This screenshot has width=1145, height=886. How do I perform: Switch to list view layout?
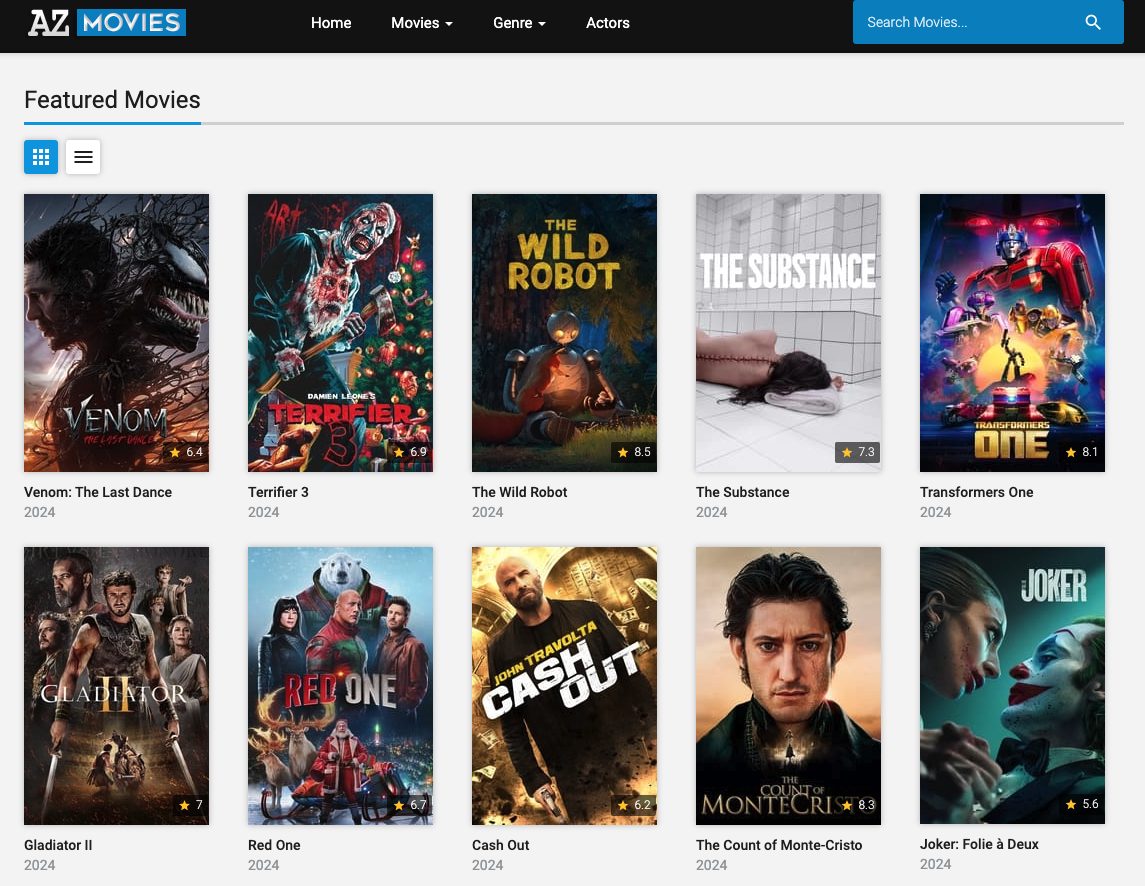coord(83,157)
